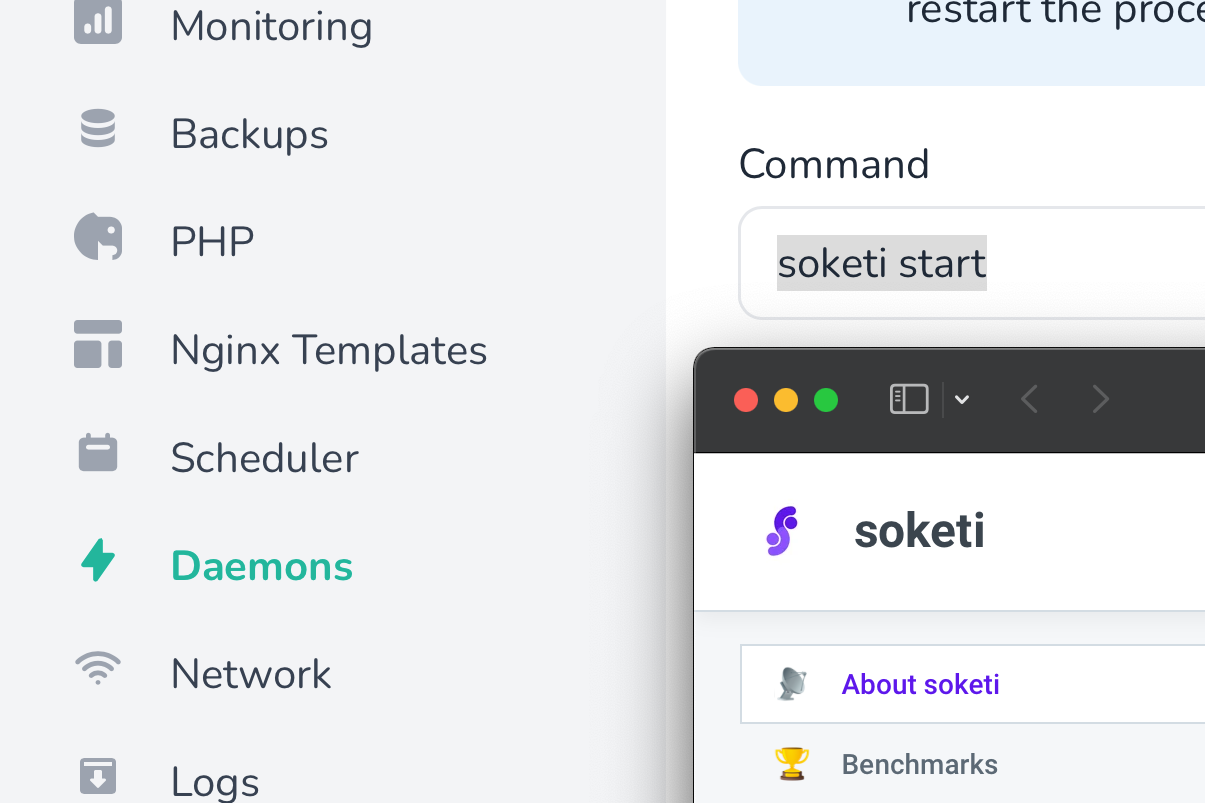Open the Benchmarks page

pyautogui.click(x=919, y=764)
